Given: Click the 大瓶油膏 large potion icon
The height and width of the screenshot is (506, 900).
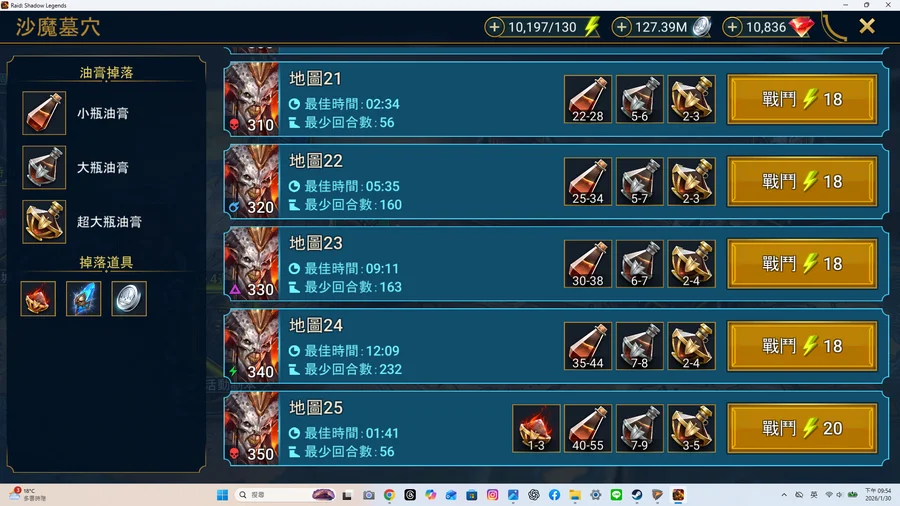Looking at the screenshot, I should tap(44, 168).
